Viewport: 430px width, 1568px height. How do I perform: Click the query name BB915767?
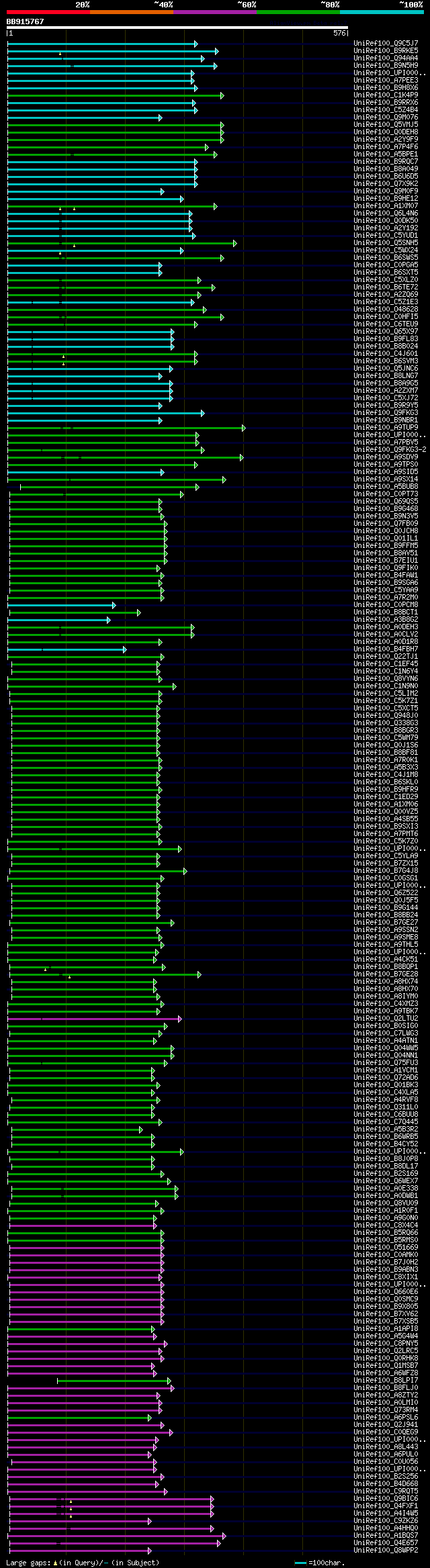pos(26,21)
